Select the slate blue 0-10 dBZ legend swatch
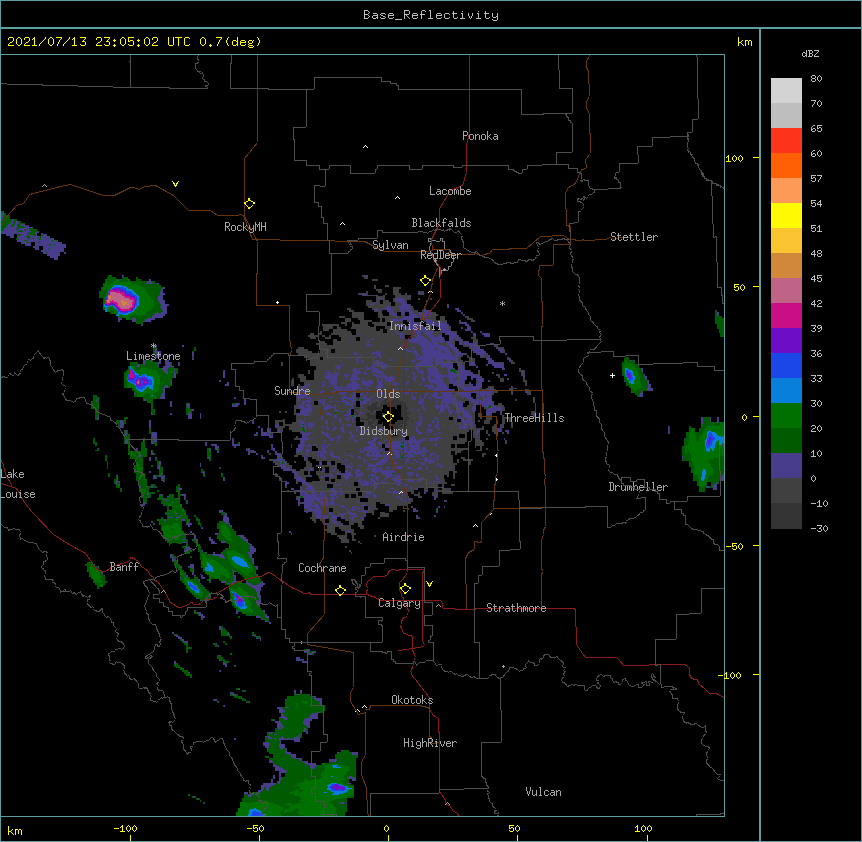The image size is (862, 842). point(786,466)
